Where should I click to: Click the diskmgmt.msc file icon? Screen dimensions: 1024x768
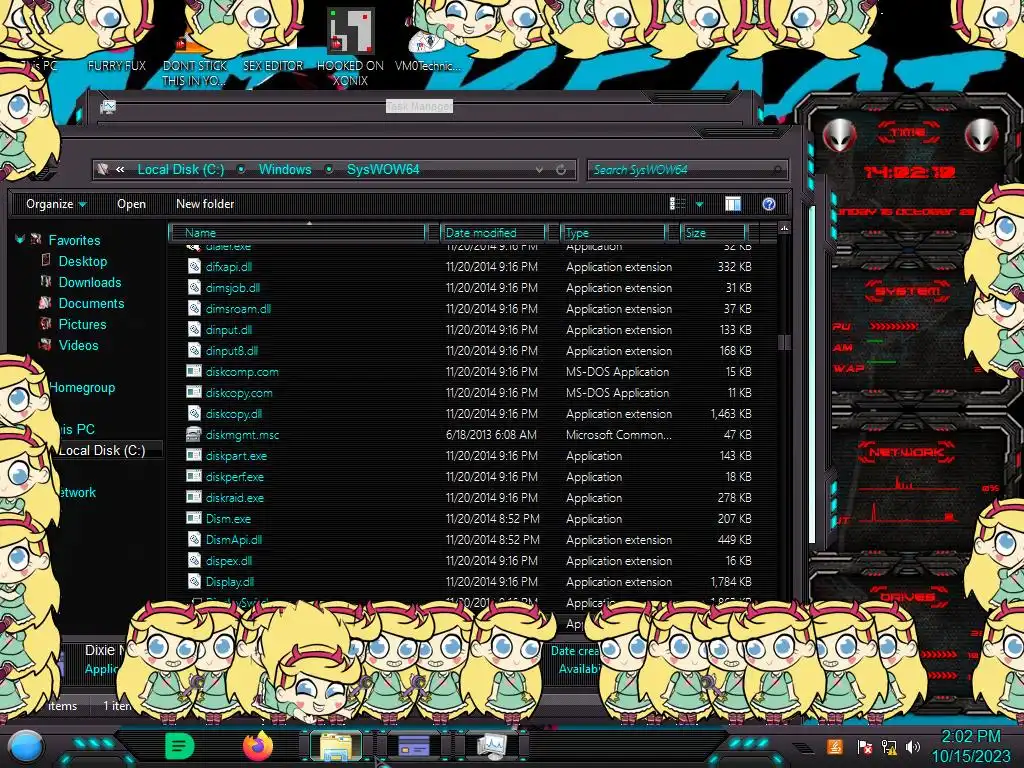pyautogui.click(x=194, y=434)
